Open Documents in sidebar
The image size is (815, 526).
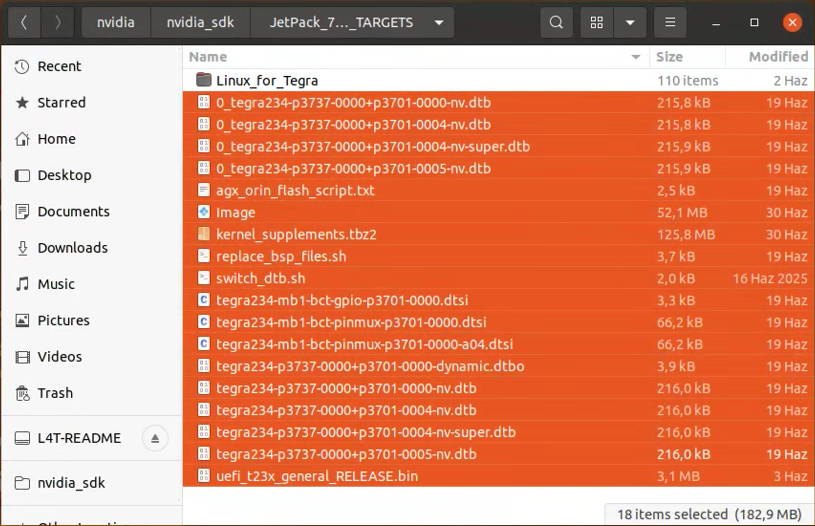coord(91,212)
